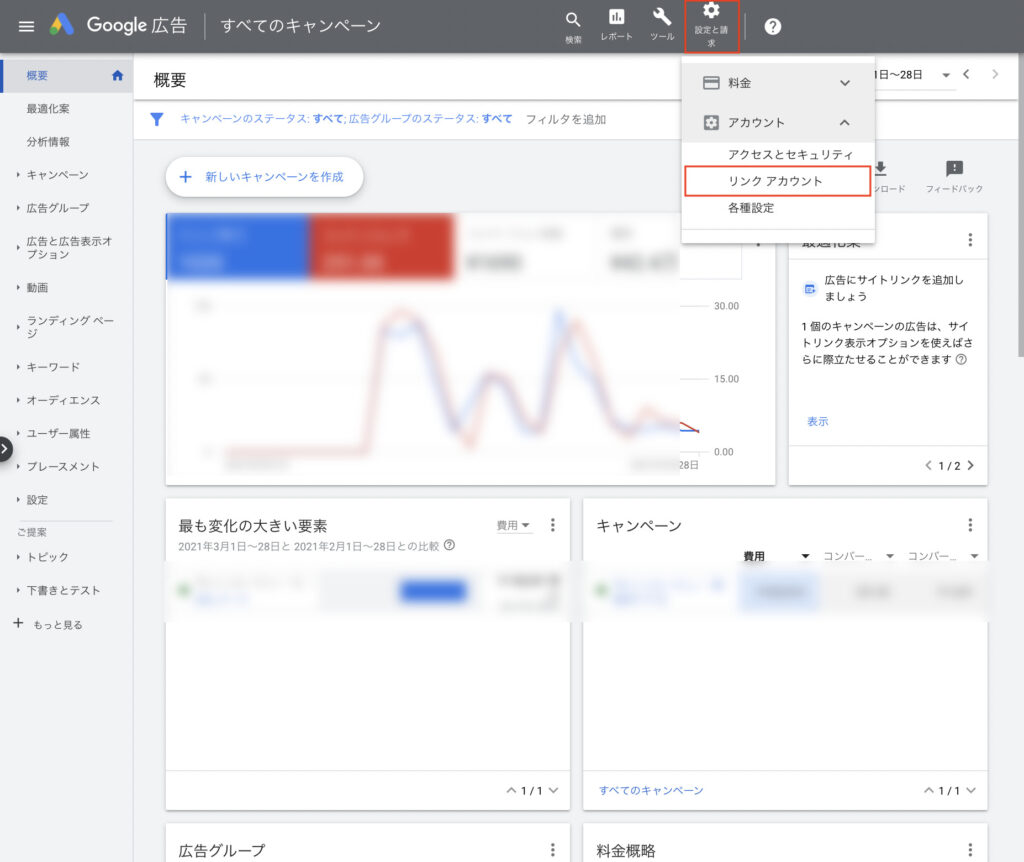Click 新しいキャンペーンを作成 button

264,177
